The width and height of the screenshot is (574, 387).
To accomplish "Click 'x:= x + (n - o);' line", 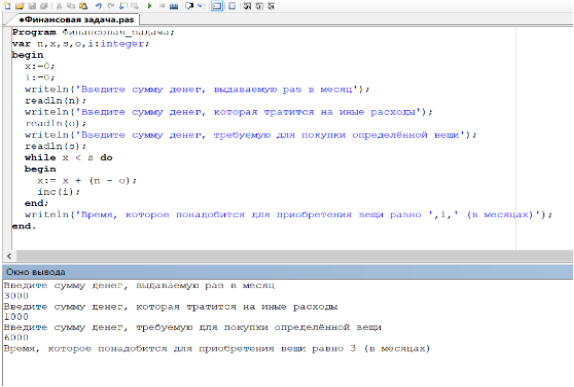I will coord(87,181).
